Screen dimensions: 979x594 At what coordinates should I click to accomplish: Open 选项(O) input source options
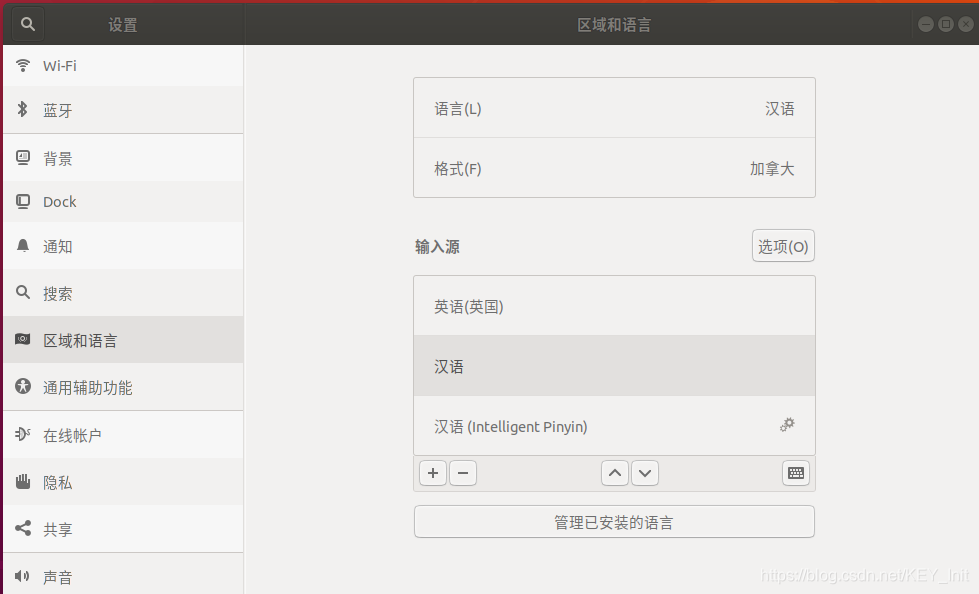[x=783, y=246]
